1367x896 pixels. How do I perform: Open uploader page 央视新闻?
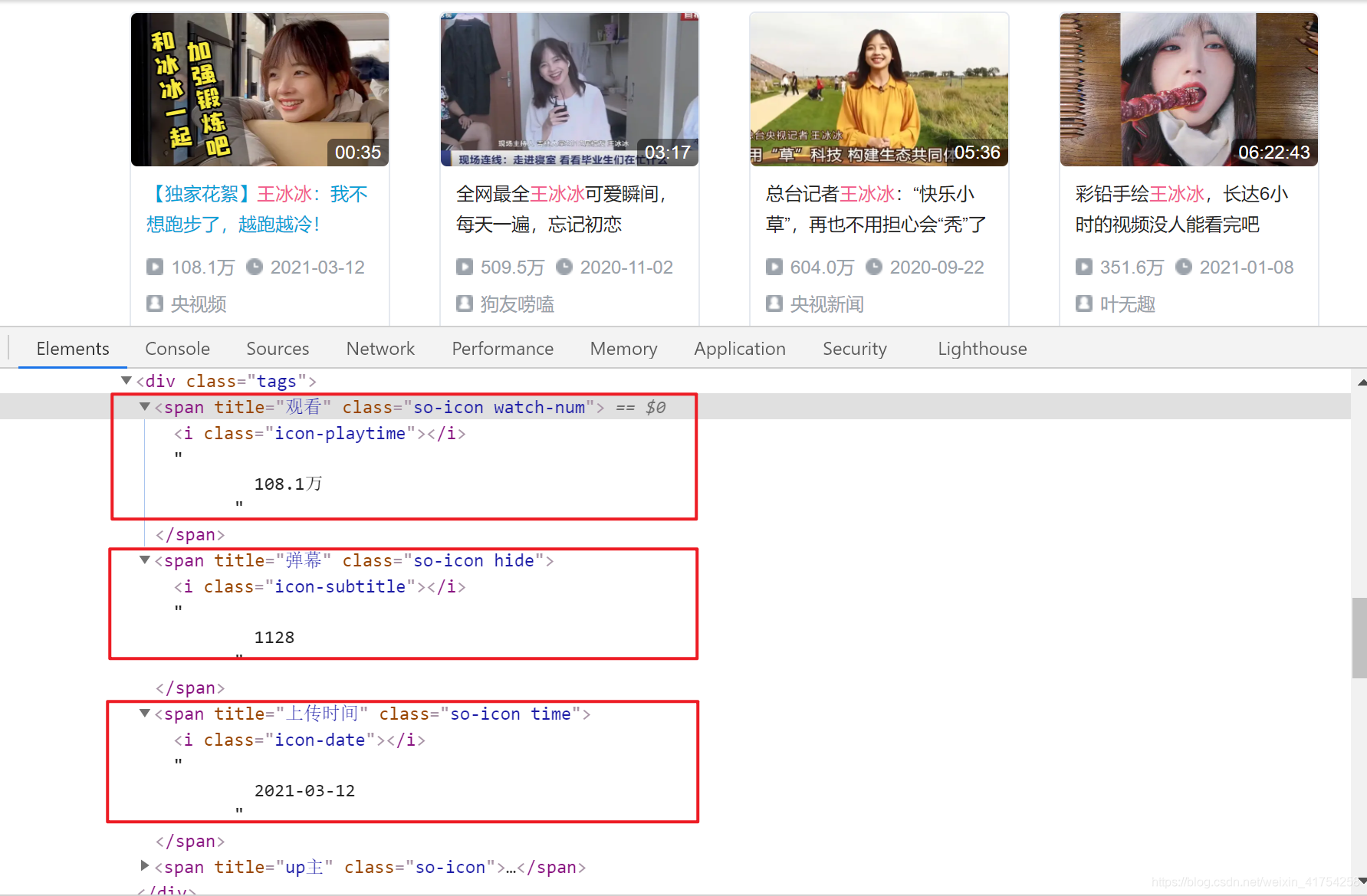(827, 304)
